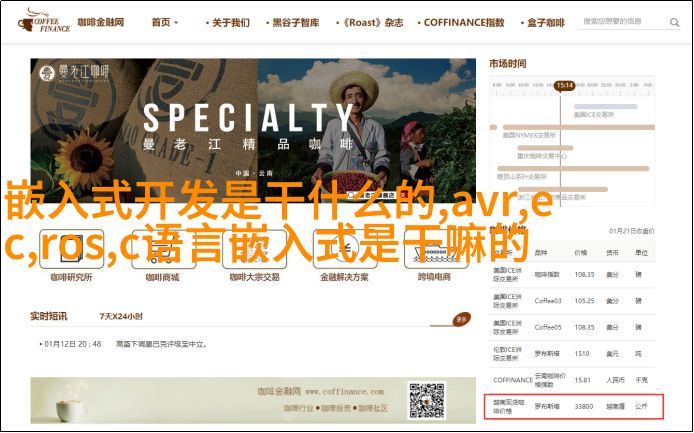This screenshot has width=694, height=433.
Task: Click the brown 更多 leaf button
Action: click(461, 319)
